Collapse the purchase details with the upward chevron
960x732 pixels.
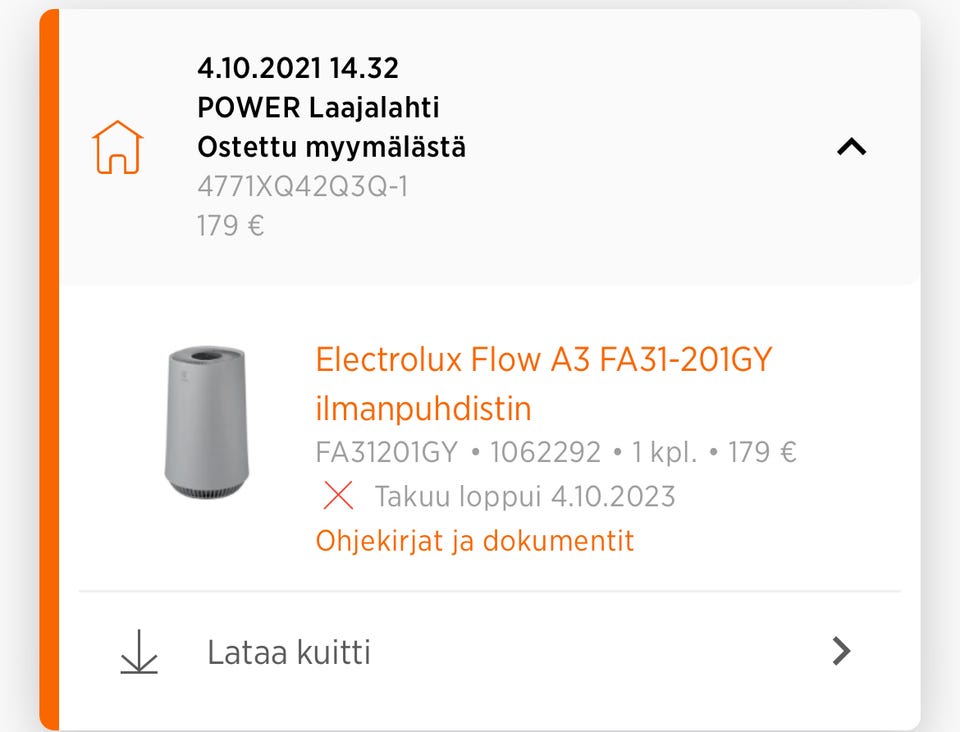[x=851, y=146]
